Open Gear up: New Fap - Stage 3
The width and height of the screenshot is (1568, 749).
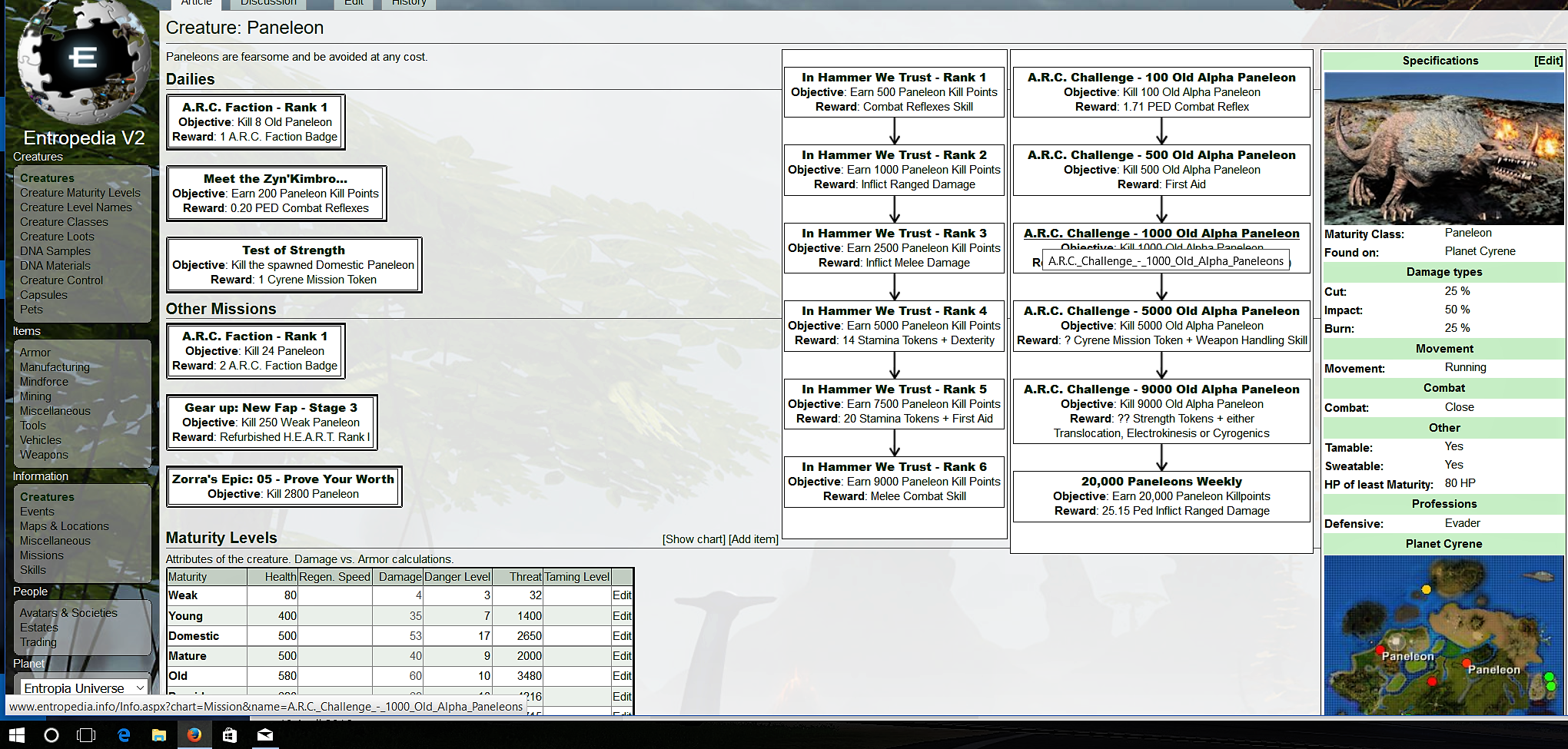coord(271,408)
